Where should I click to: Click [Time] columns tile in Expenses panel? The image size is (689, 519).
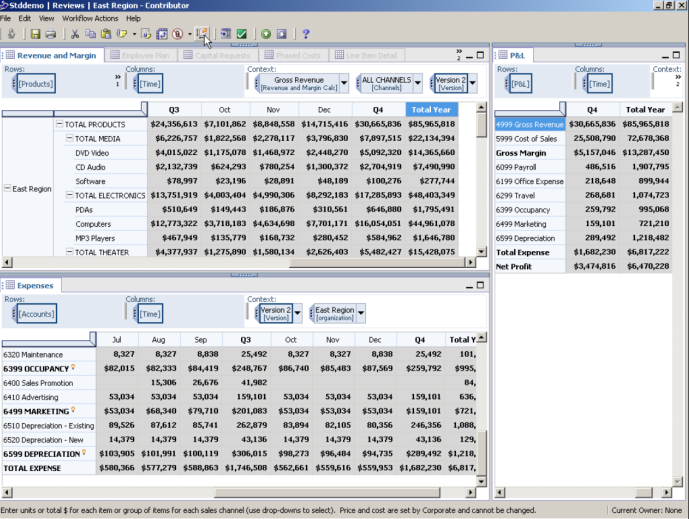(149, 314)
